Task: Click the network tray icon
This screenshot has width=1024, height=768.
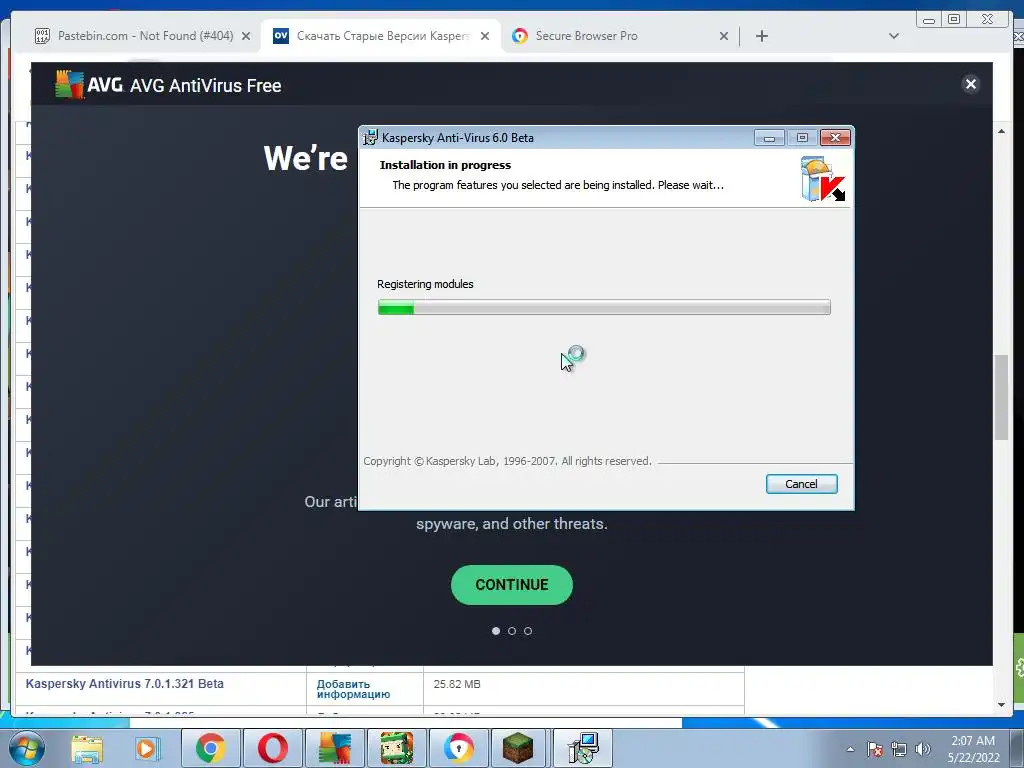Action: (899, 749)
